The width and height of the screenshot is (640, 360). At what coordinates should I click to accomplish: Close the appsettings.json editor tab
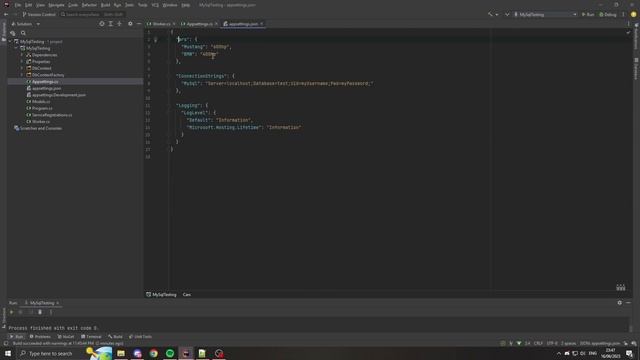tap(262, 24)
